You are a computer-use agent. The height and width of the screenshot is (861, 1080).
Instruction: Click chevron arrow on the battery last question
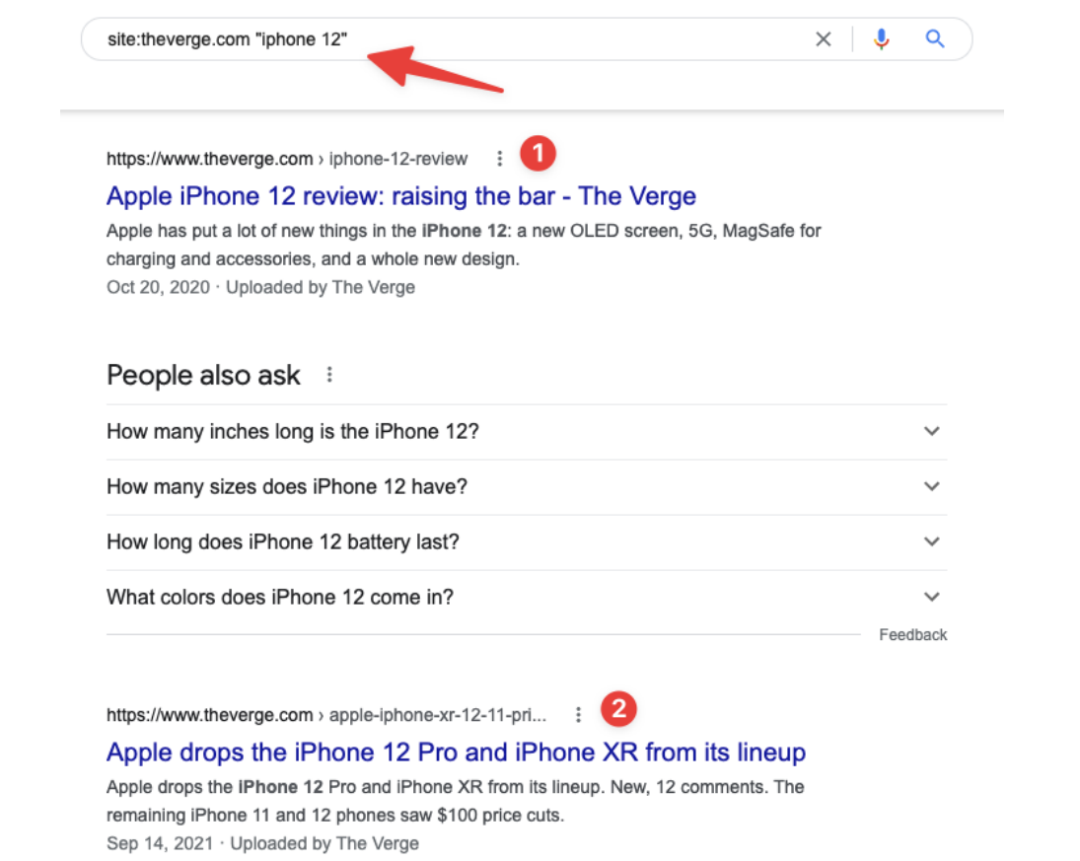[x=931, y=542]
